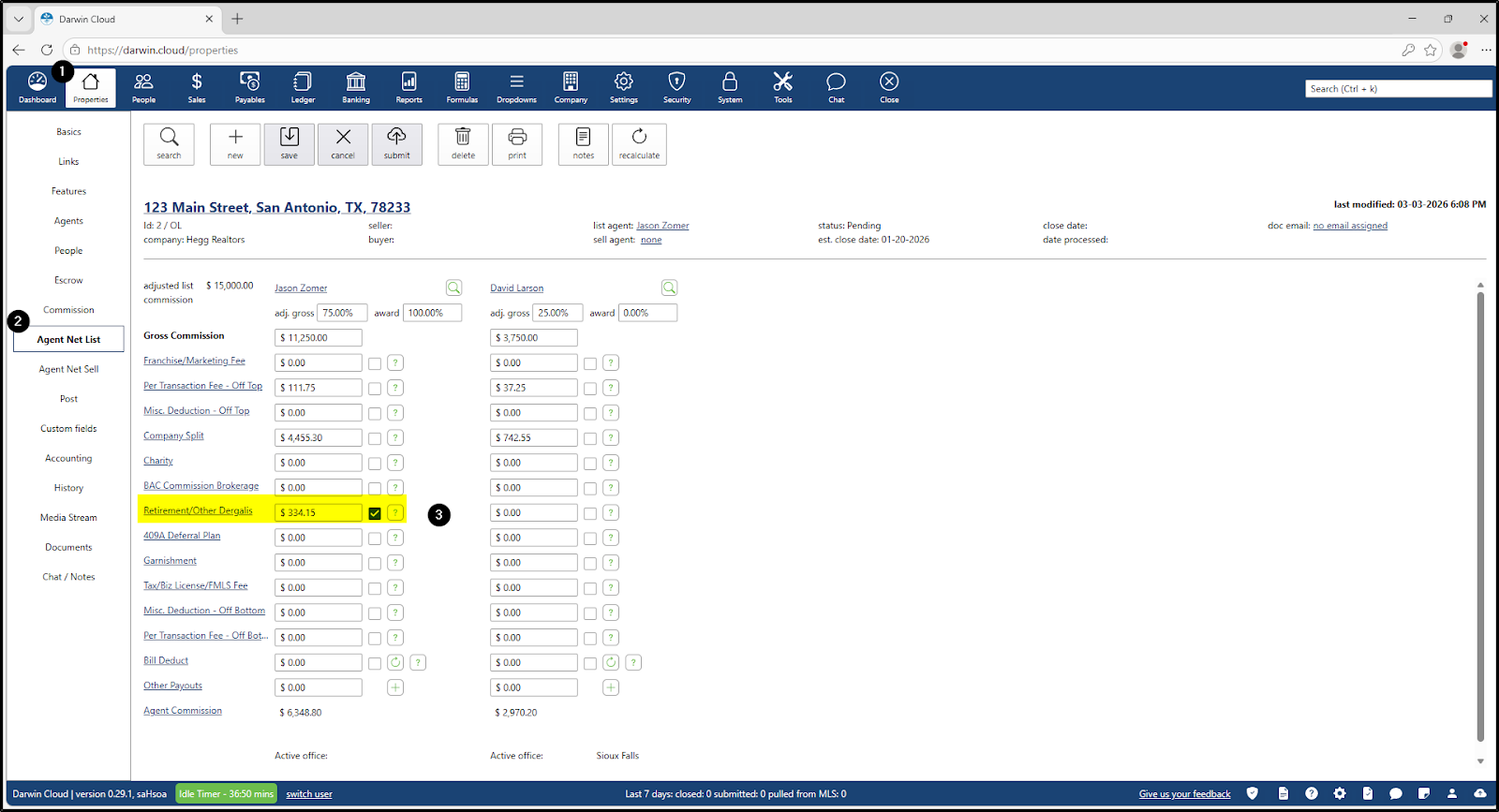The height and width of the screenshot is (812, 1499).
Task: Check David Larson's Company Split checkbox
Action: tap(590, 438)
